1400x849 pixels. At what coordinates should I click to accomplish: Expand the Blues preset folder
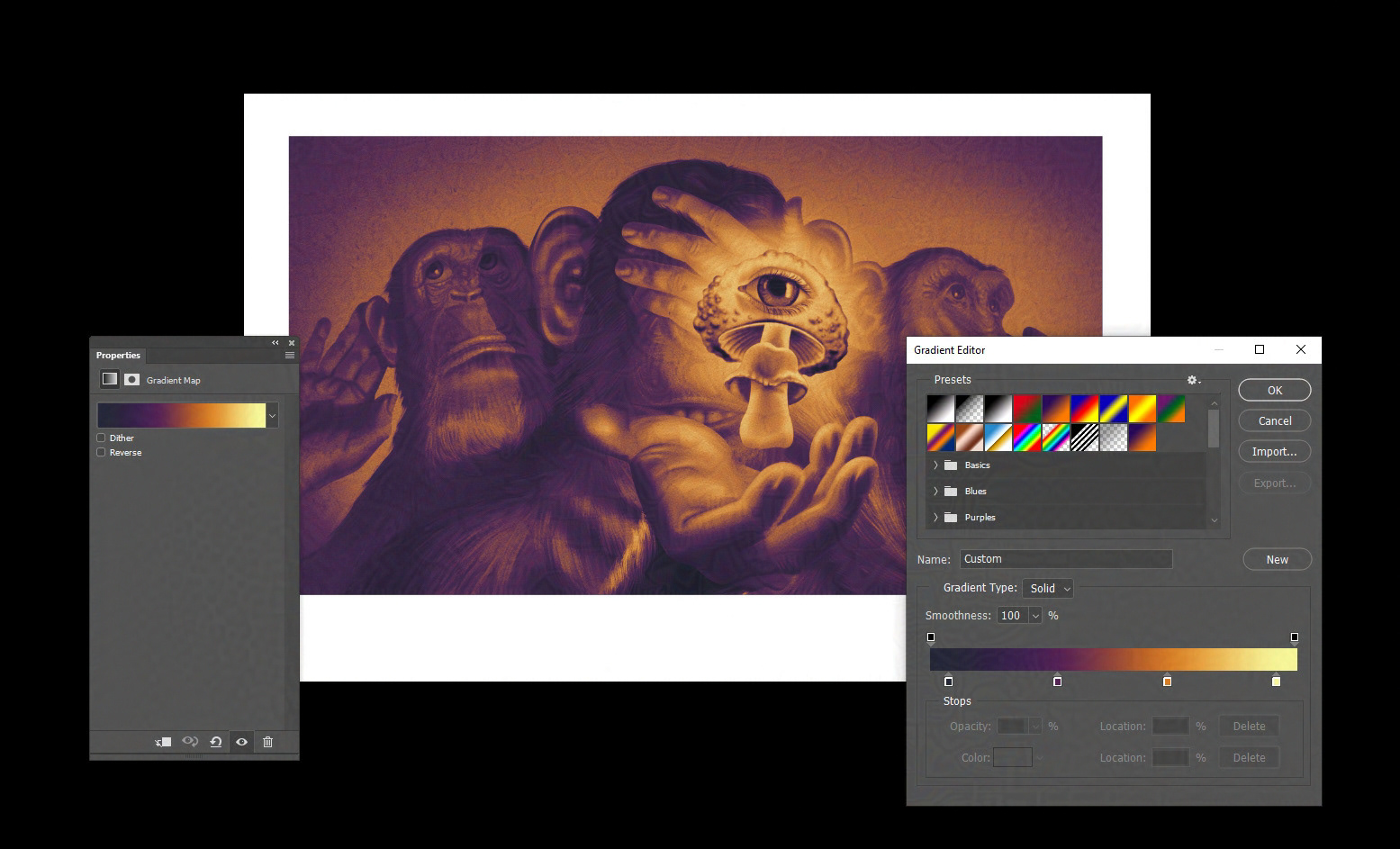(935, 492)
